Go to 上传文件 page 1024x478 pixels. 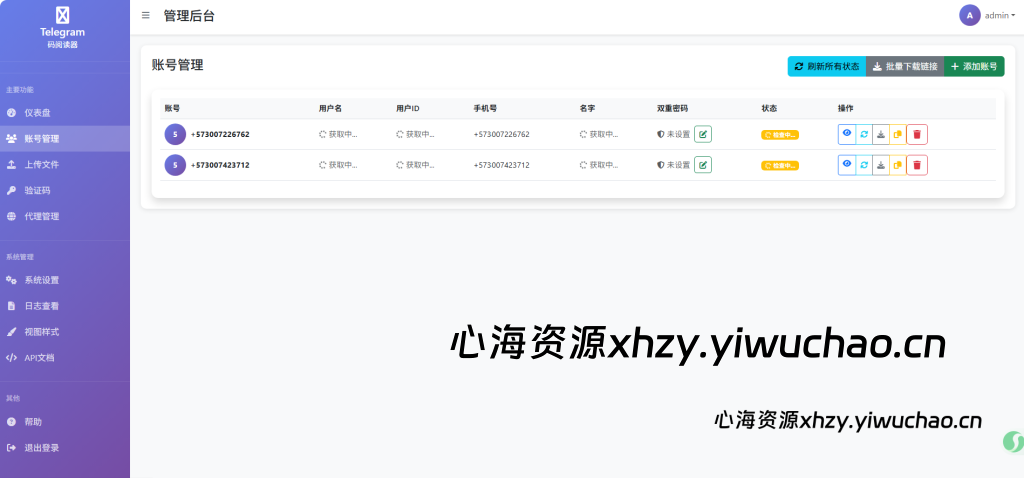coord(65,165)
